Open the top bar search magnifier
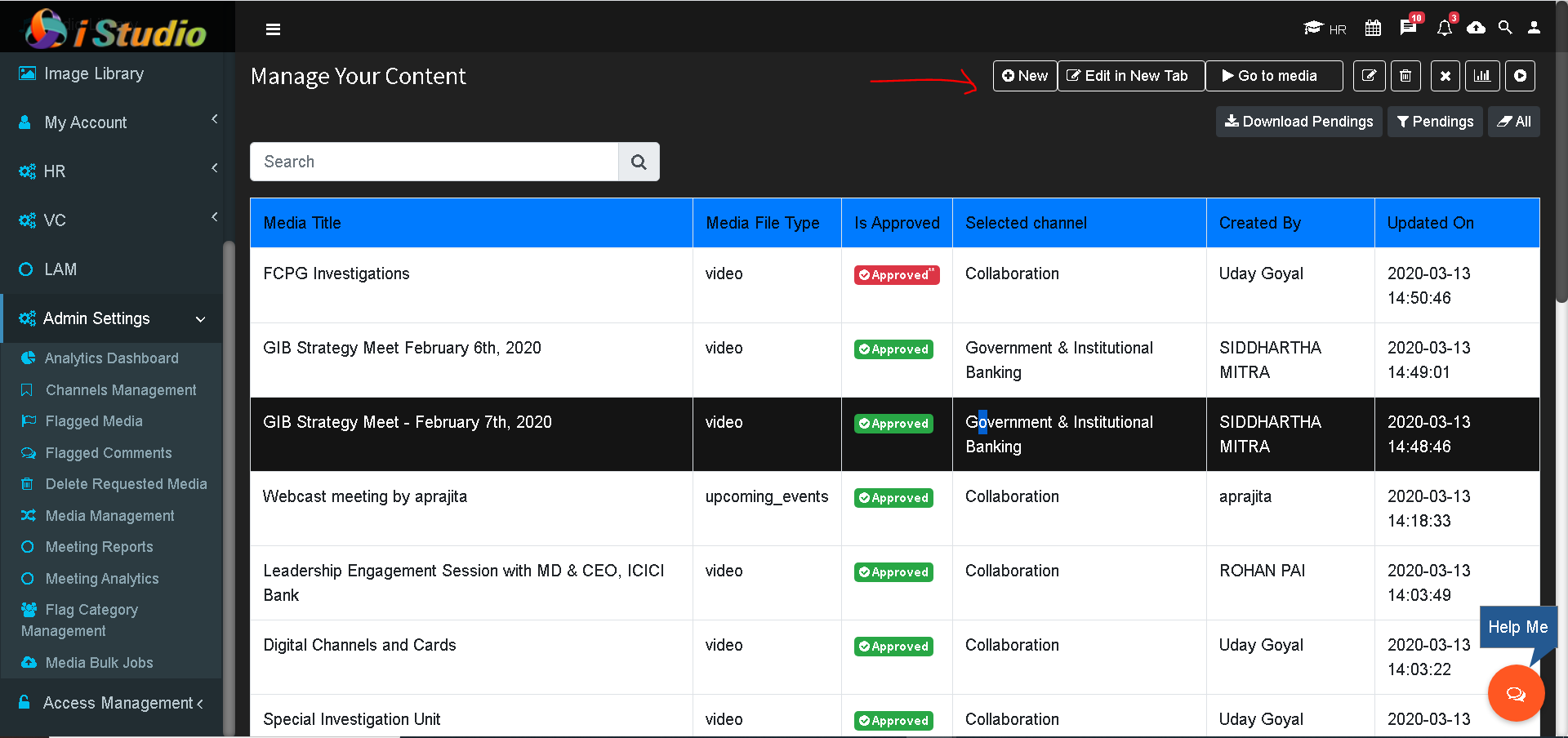 pyautogui.click(x=1505, y=28)
